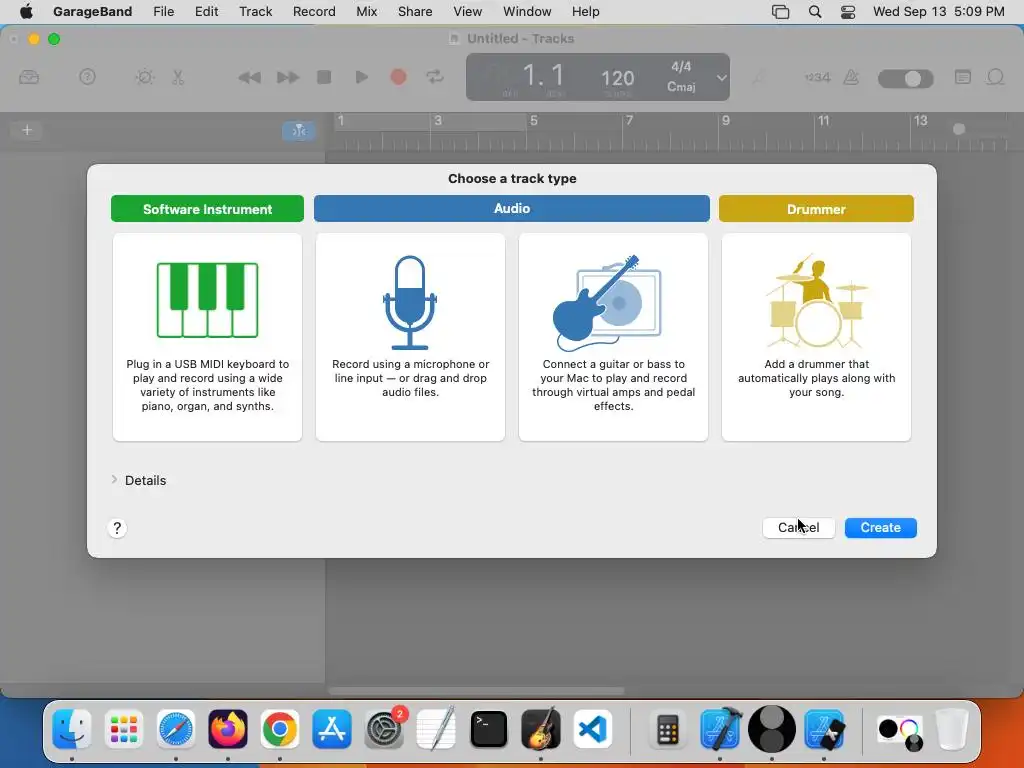Click the Software Instrument green header
Viewport: 1024px width, 768px height.
[207, 209]
